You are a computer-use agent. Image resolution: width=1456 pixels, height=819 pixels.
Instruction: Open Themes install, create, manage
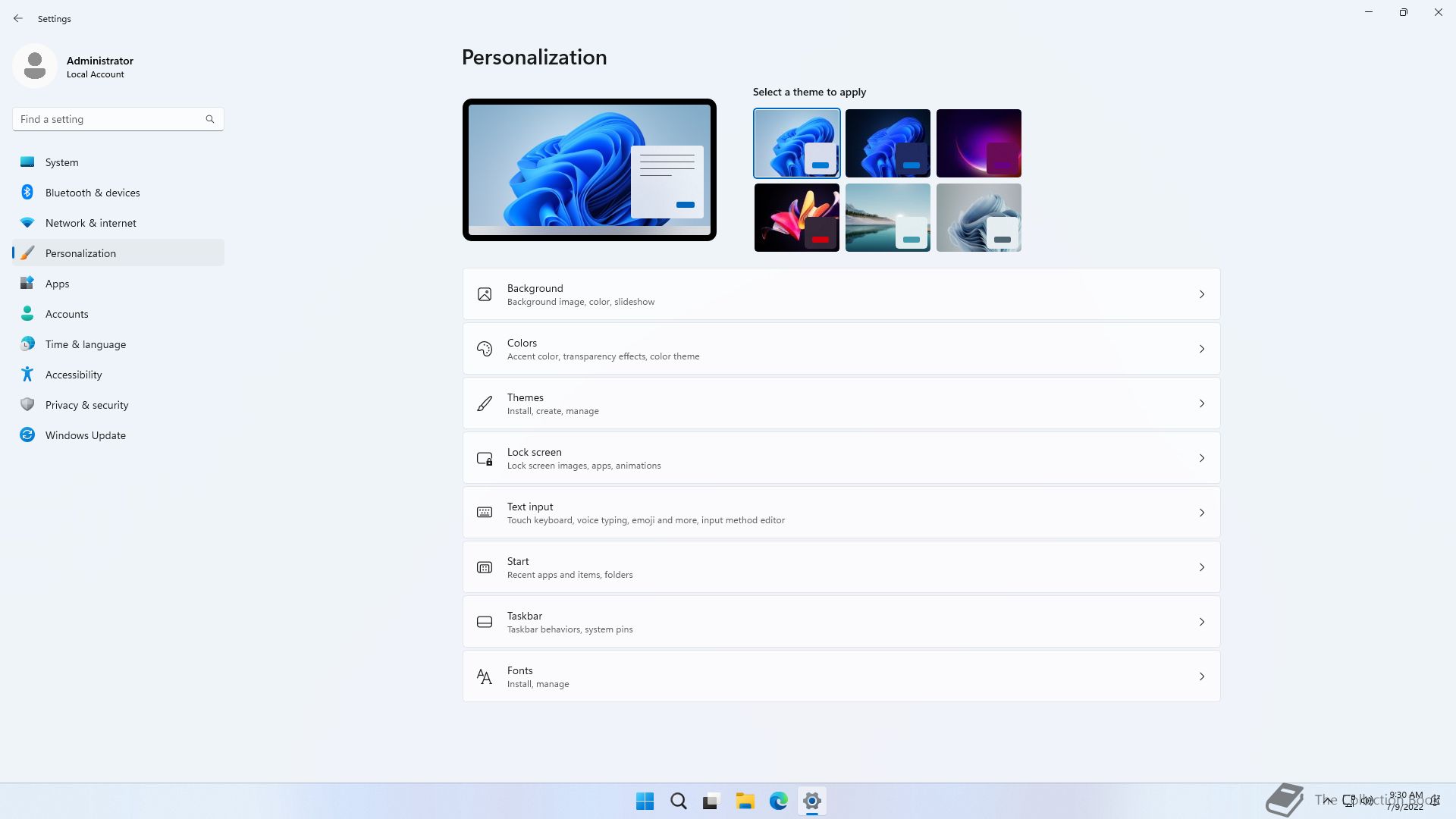pos(841,403)
